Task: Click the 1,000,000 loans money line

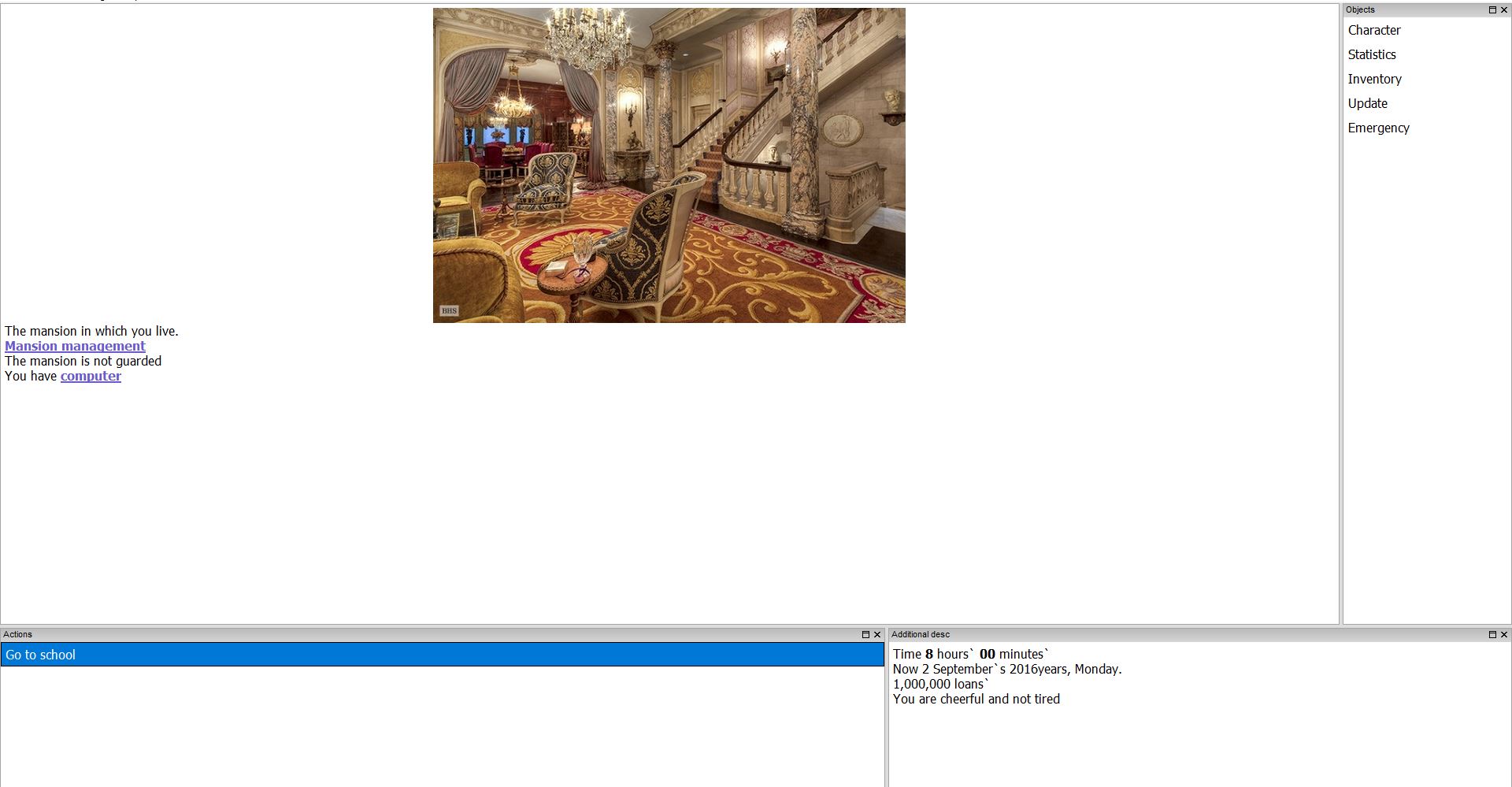Action: [940, 684]
